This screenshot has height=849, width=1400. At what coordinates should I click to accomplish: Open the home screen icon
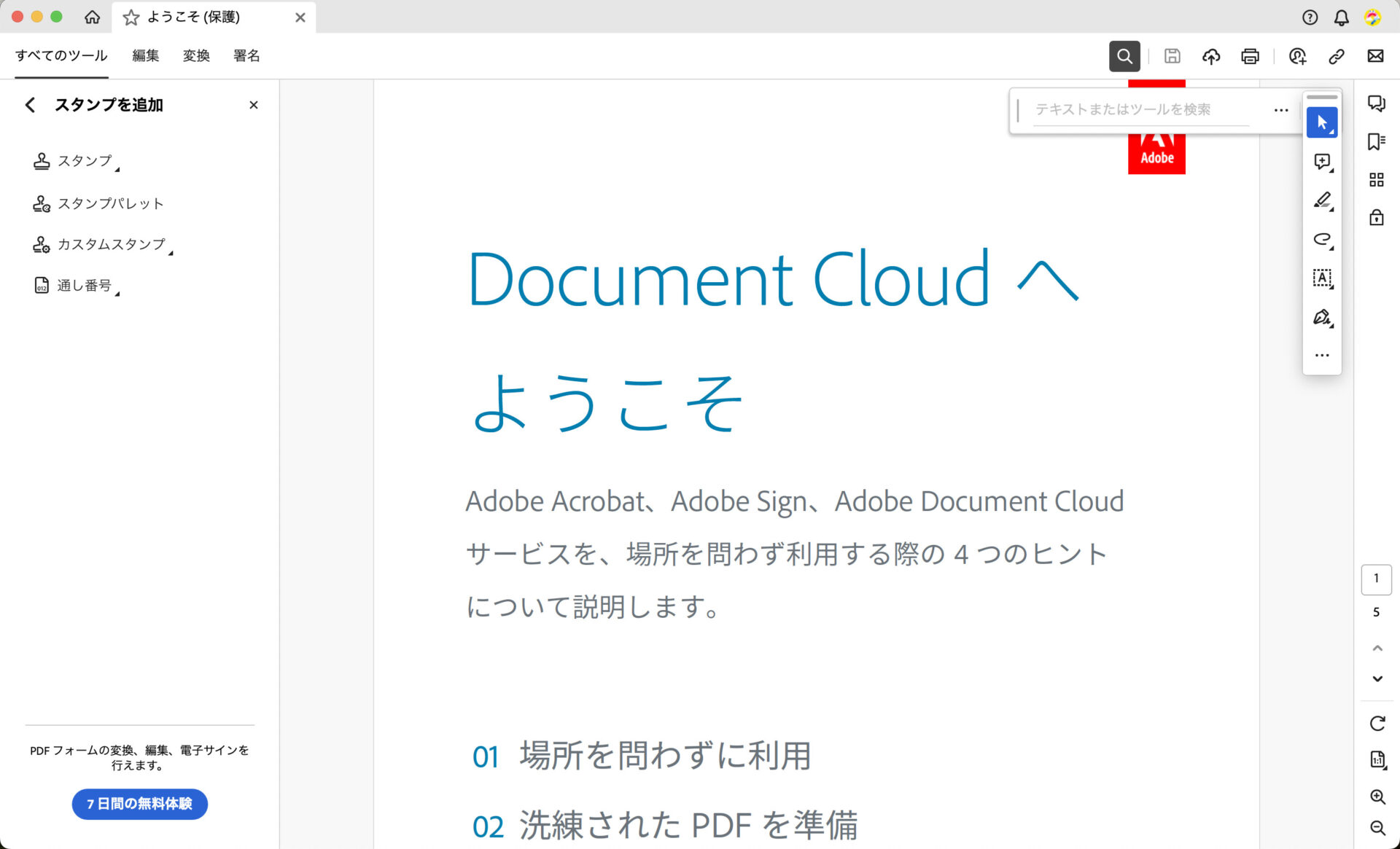click(92, 17)
